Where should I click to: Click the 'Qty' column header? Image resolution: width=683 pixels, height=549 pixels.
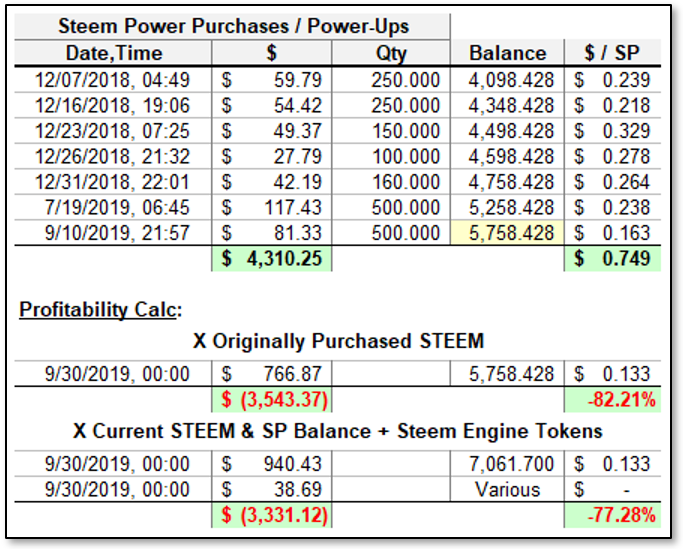[x=391, y=53]
